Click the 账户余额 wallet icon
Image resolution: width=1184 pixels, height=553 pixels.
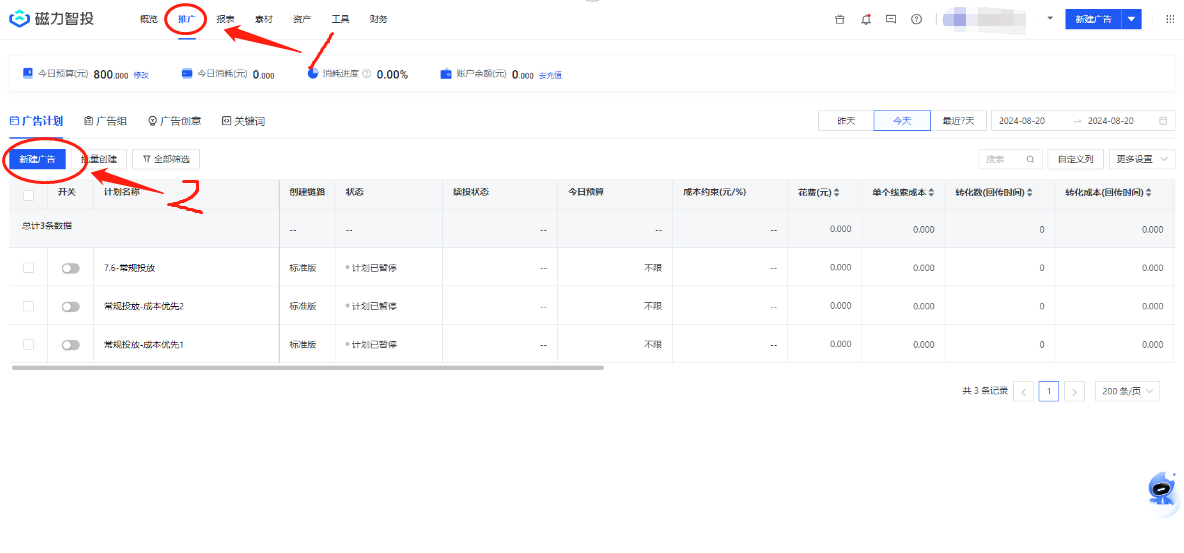446,73
